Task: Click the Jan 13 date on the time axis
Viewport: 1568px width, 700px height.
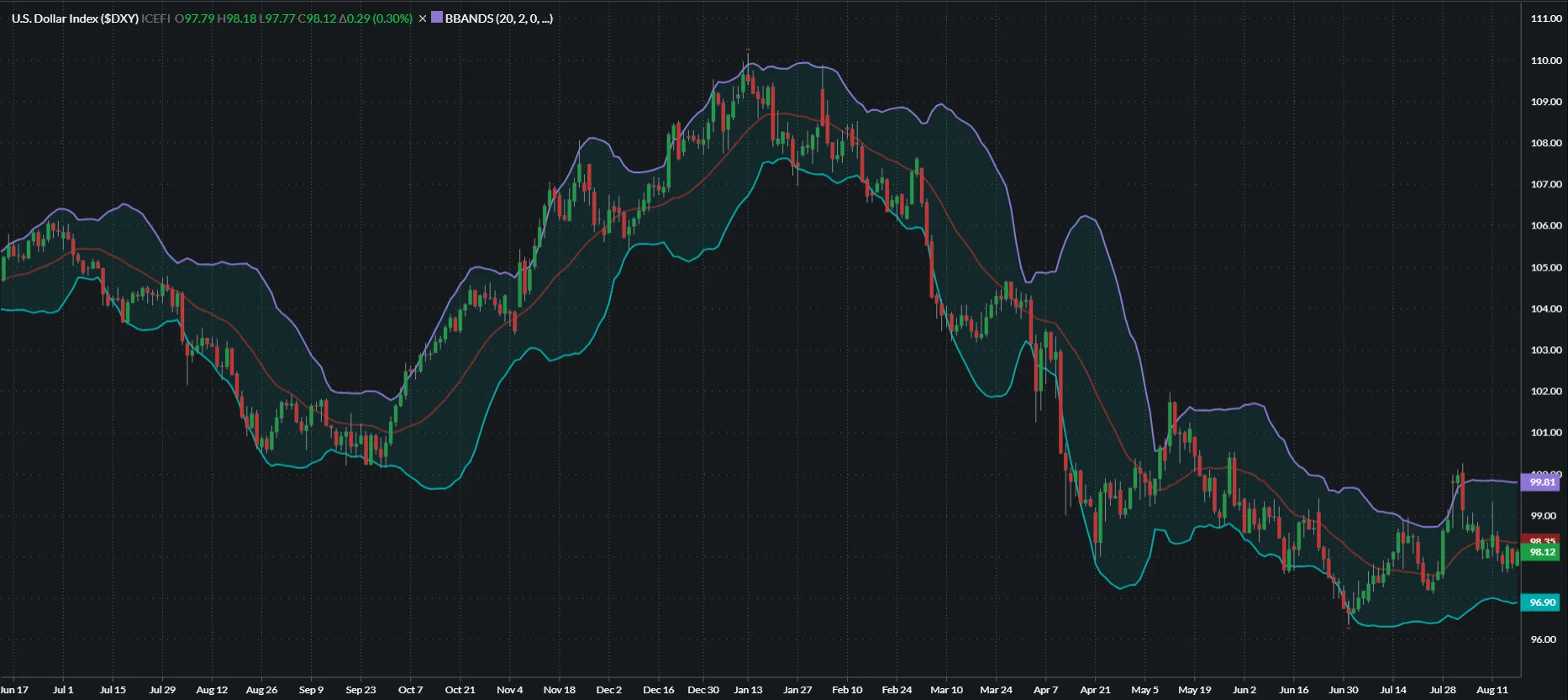Action: pos(748,690)
